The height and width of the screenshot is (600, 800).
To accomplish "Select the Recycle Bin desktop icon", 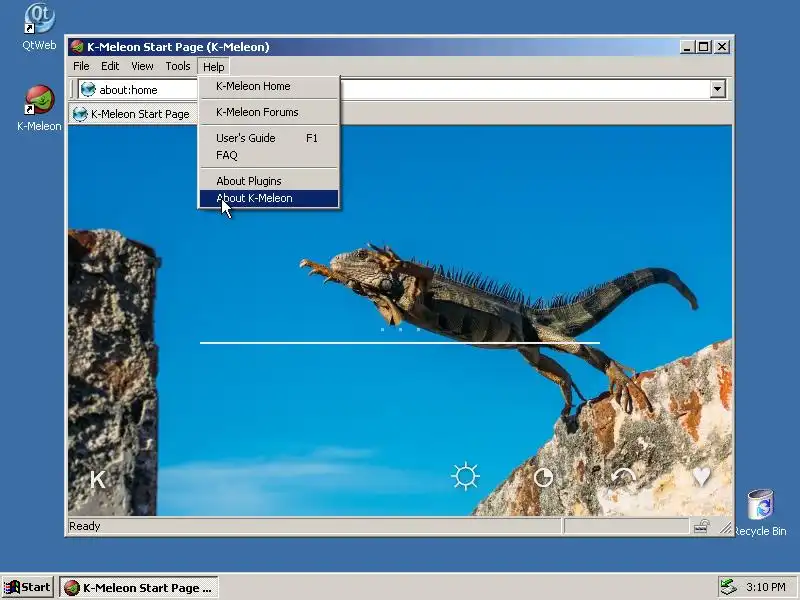I will point(761,504).
